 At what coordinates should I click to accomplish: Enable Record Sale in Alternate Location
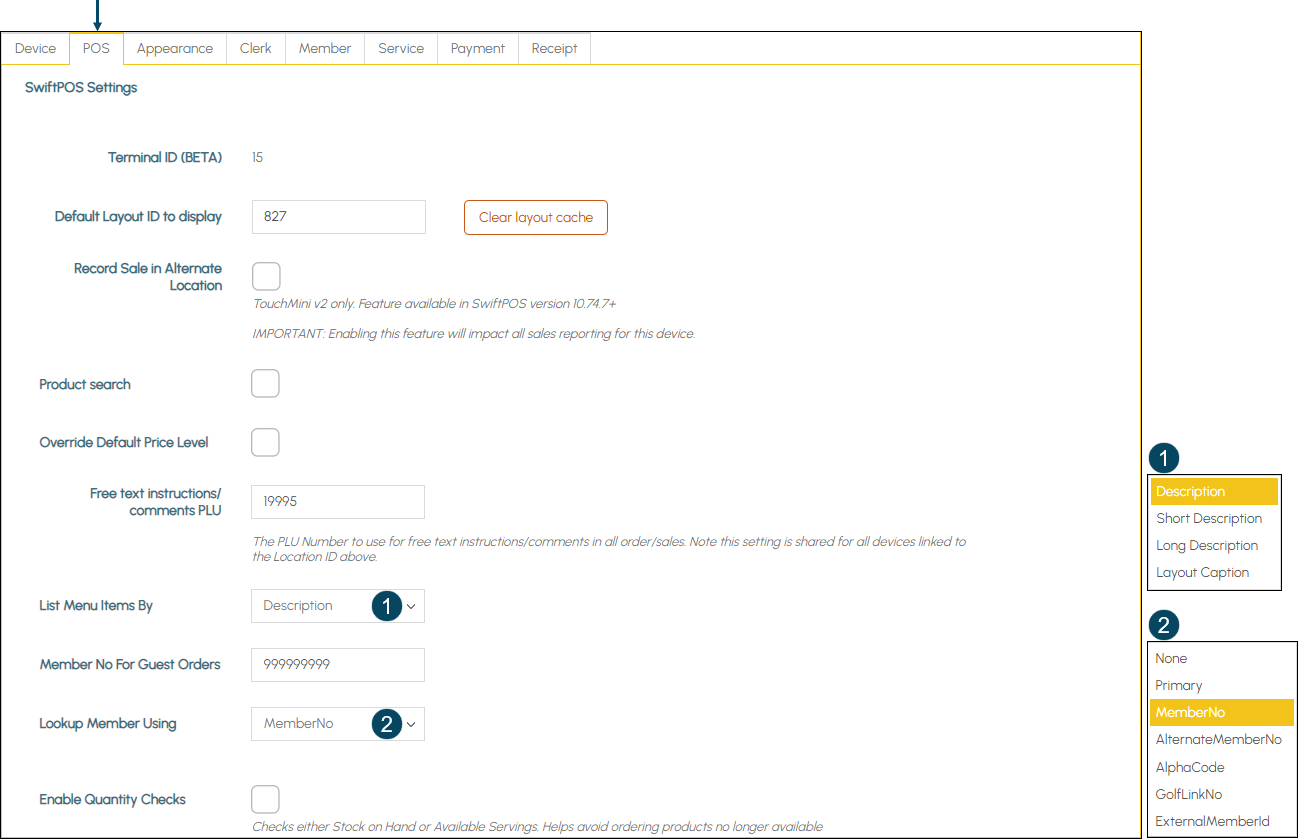266,276
